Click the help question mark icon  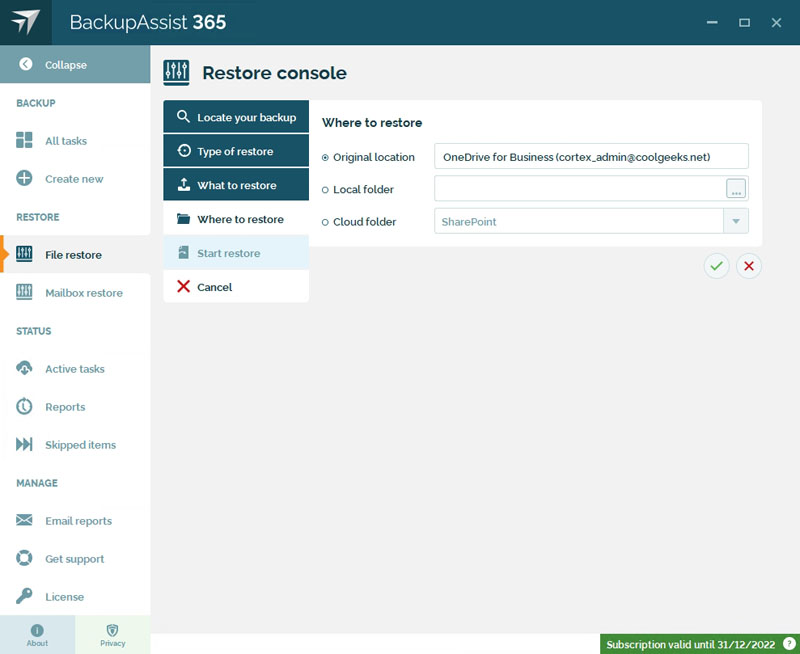789,644
